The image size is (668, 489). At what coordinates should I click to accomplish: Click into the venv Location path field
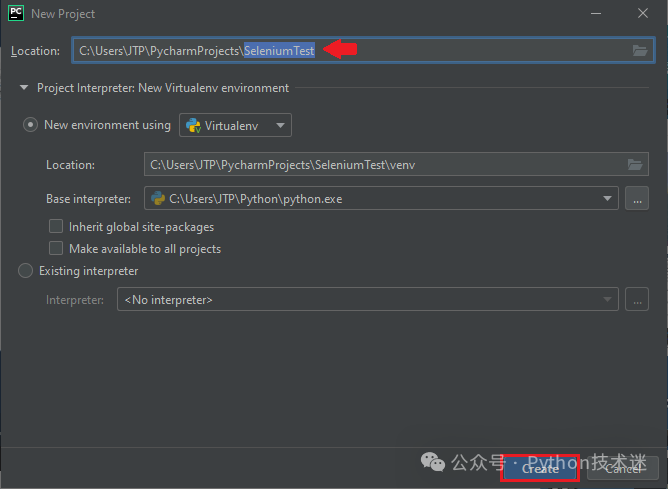[396, 164]
